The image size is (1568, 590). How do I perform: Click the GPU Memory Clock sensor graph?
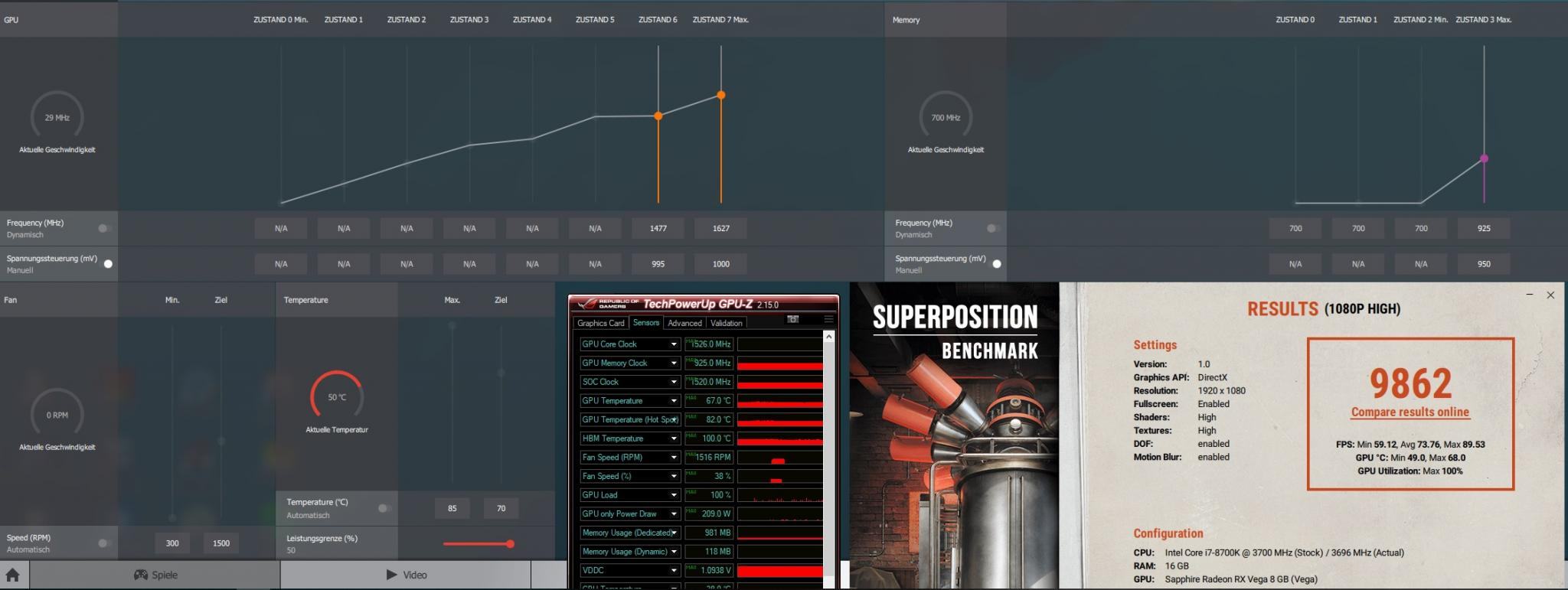click(780, 363)
